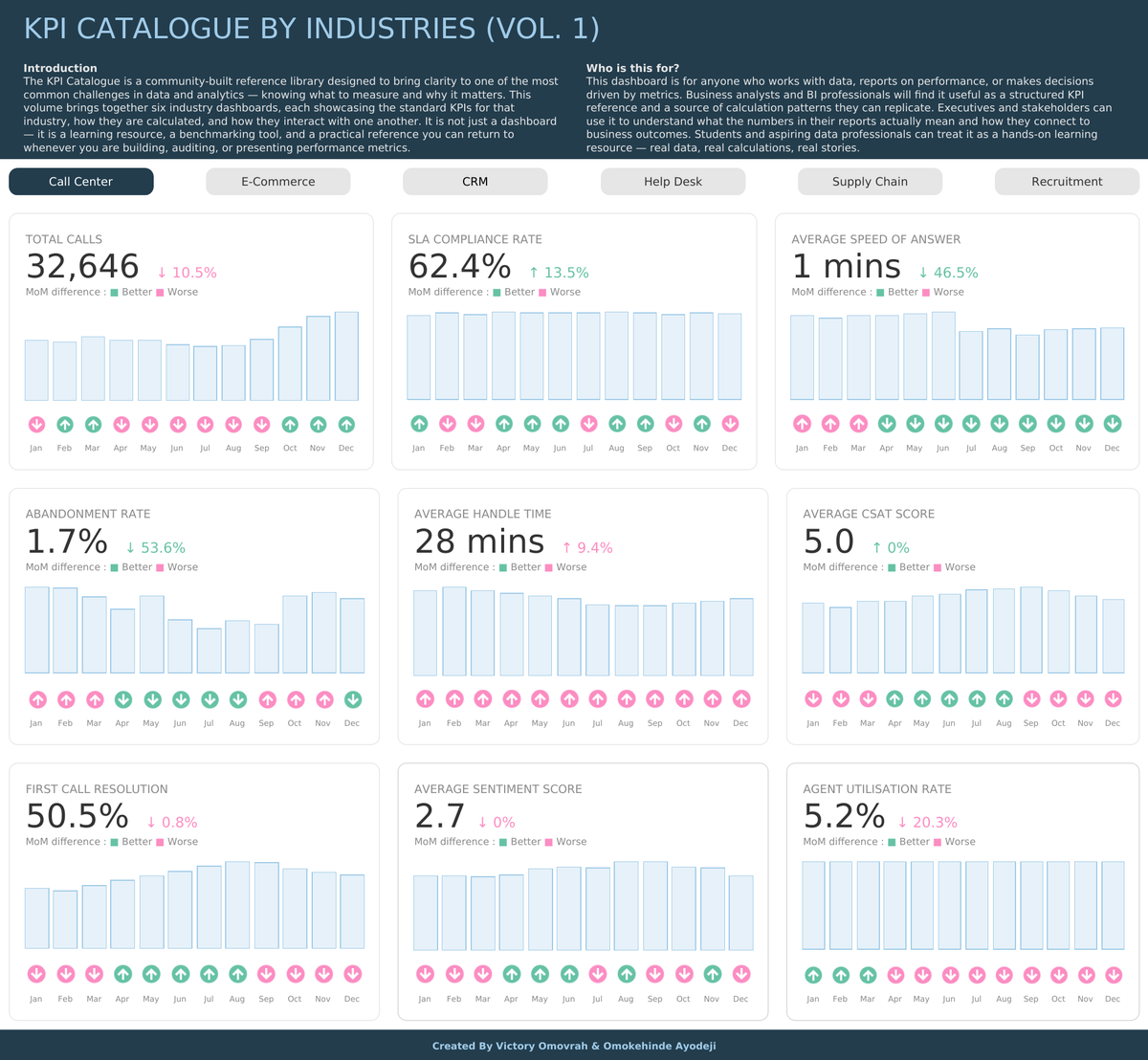
Task: Click the 20.3% utilisation change indicator
Action: point(927,823)
